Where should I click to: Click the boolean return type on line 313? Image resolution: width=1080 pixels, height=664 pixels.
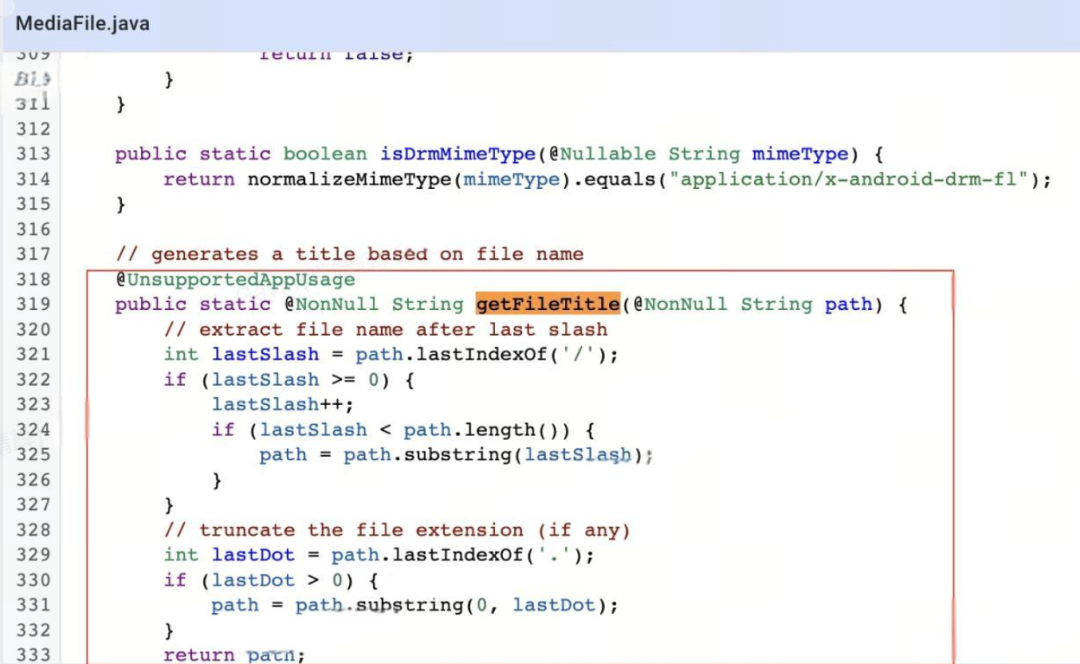tap(325, 154)
